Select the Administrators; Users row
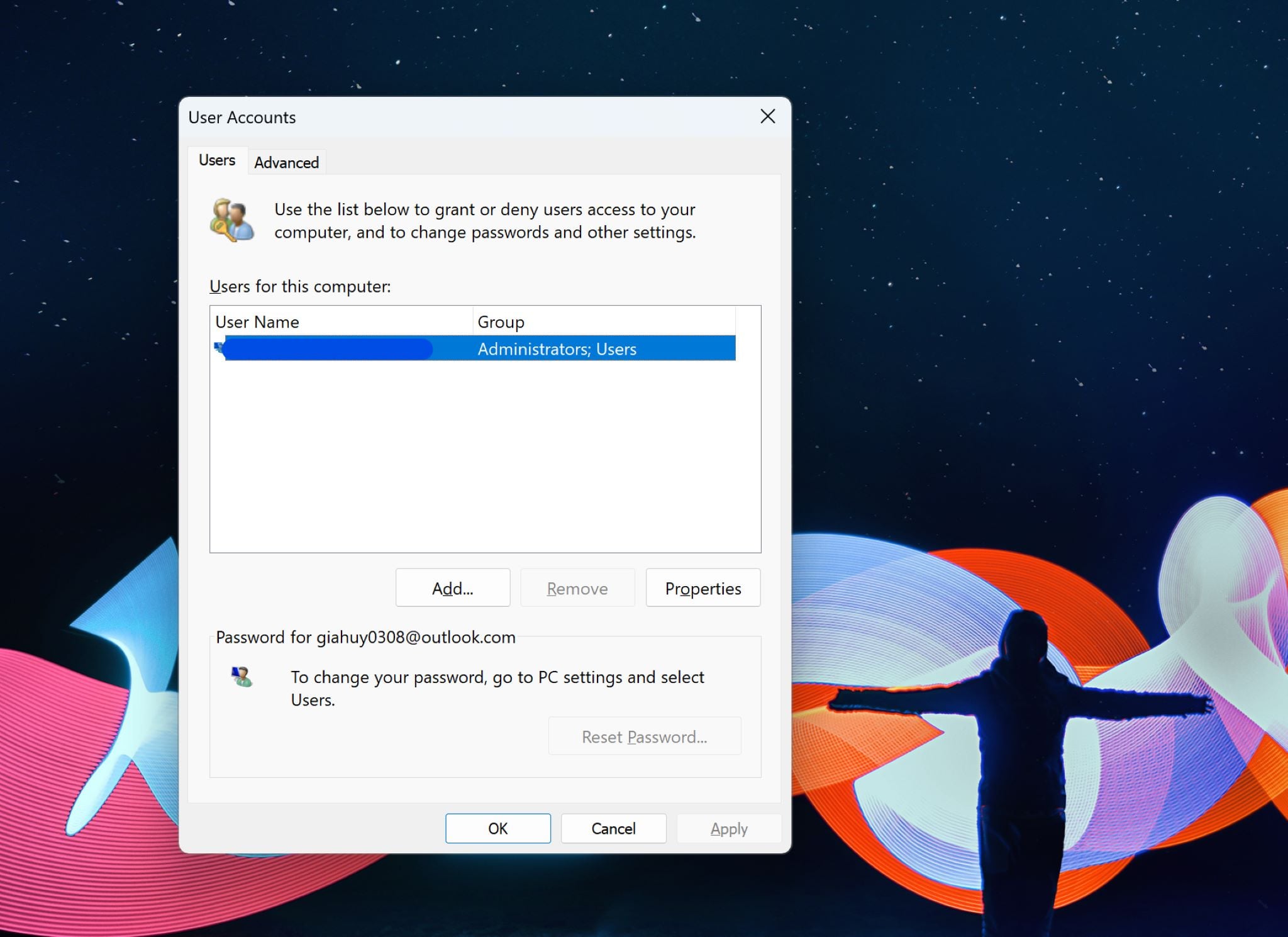1288x937 pixels. pos(474,348)
